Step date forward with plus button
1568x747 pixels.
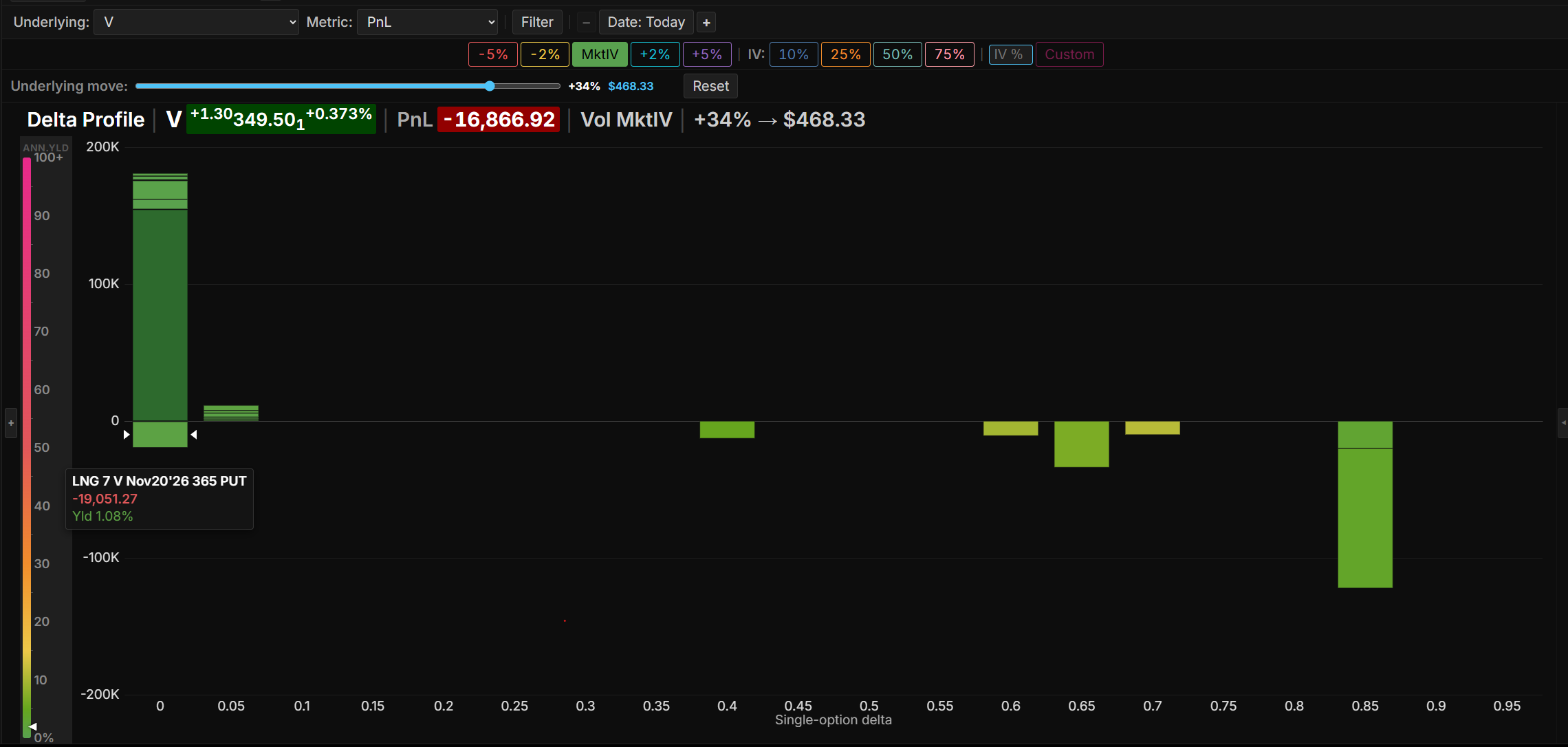[x=706, y=23]
